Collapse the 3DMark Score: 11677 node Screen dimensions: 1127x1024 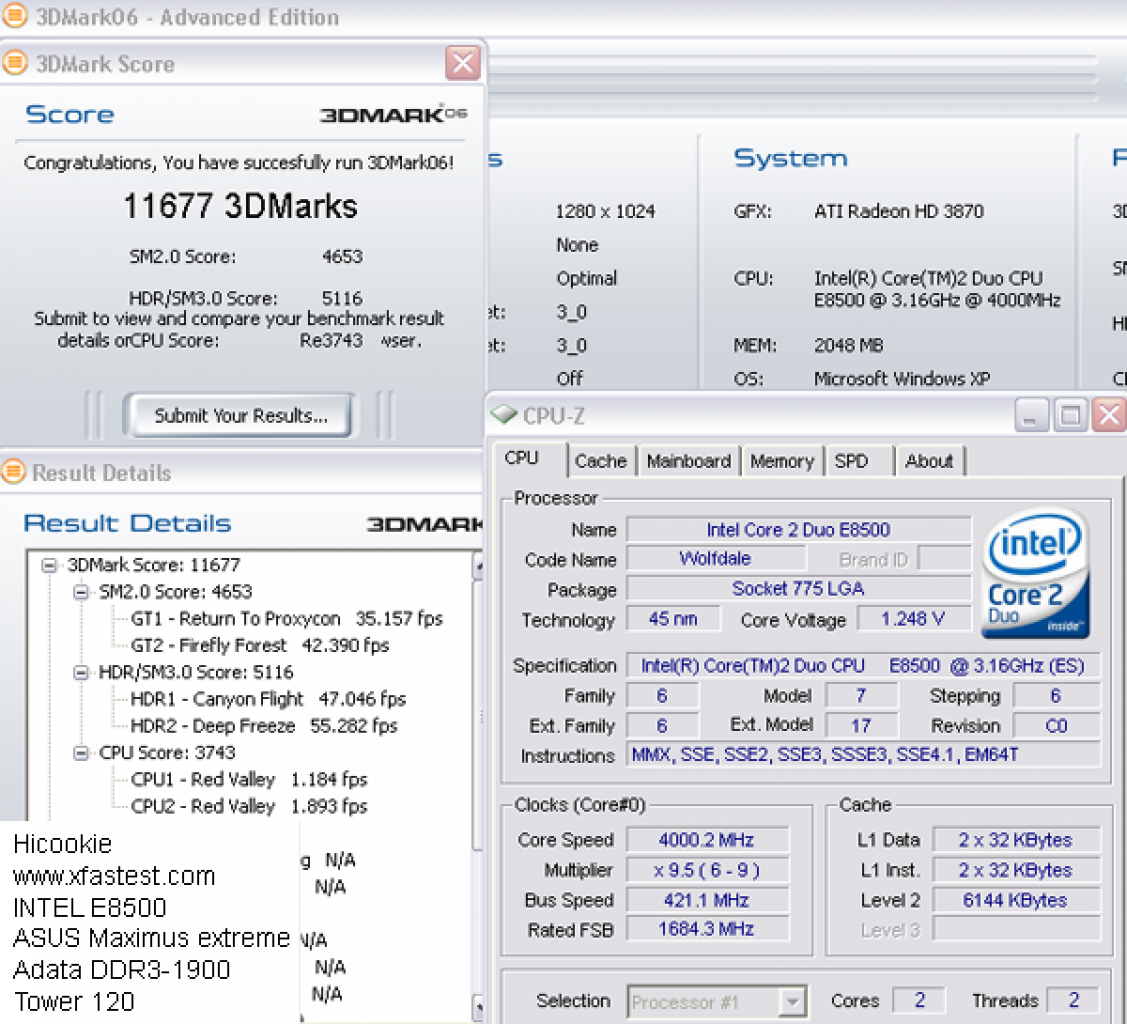point(49,565)
